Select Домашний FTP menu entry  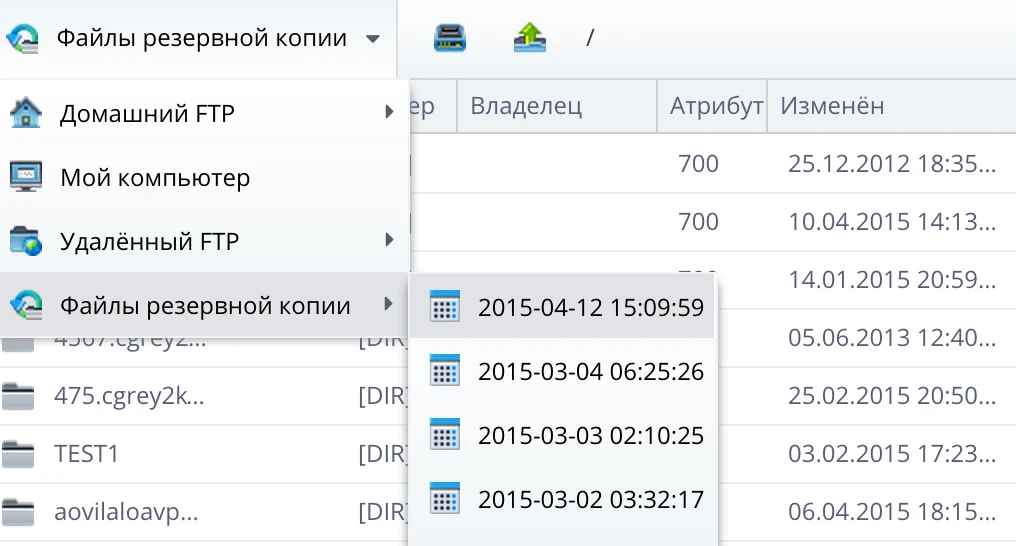(204, 113)
